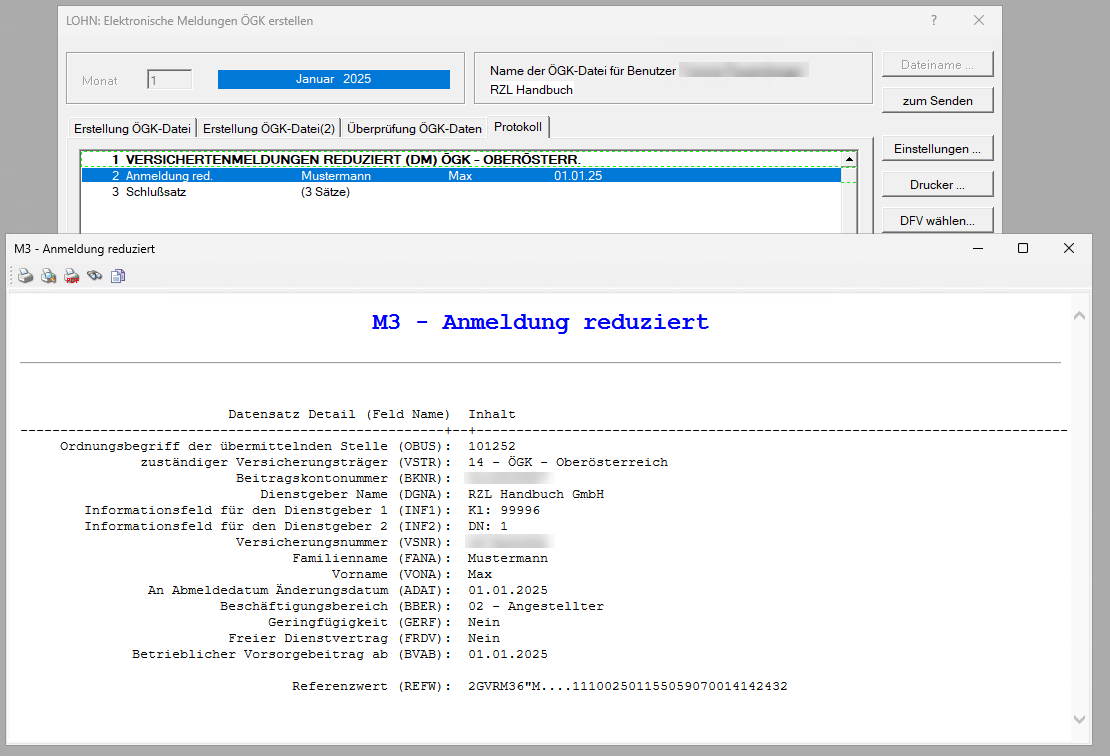Select the Überprüfung ÖGK-Daten tab
Image resolution: width=1110 pixels, height=756 pixels.
pyautogui.click(x=414, y=129)
